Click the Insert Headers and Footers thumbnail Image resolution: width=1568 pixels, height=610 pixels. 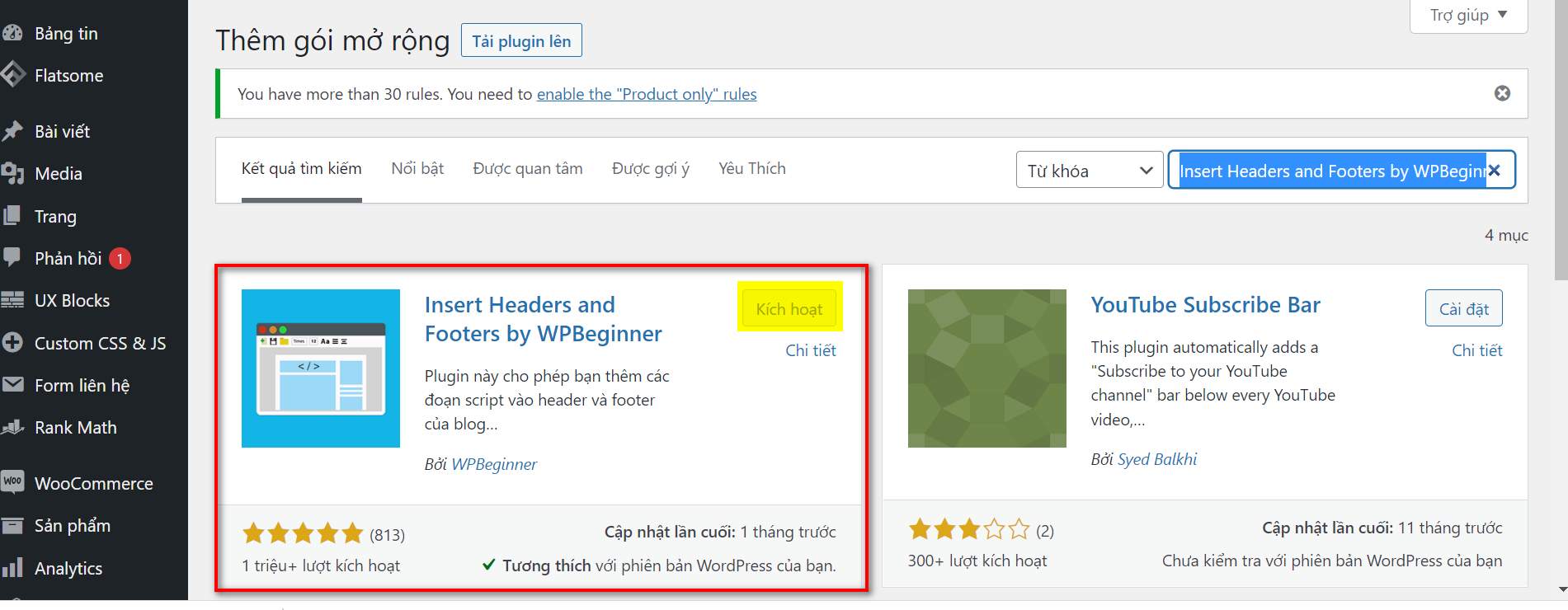[321, 368]
